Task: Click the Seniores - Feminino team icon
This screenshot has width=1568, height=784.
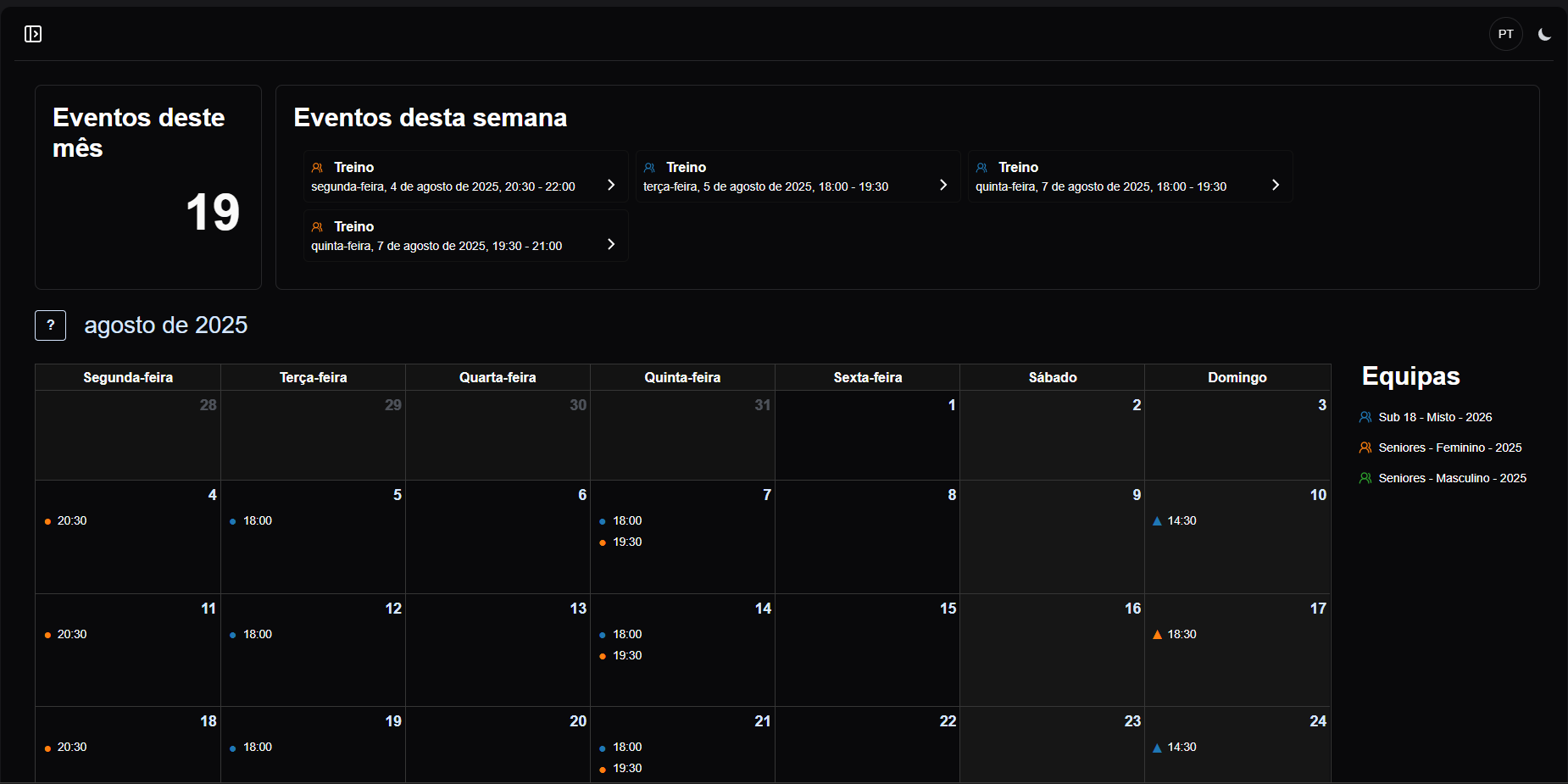Action: [x=1365, y=448]
